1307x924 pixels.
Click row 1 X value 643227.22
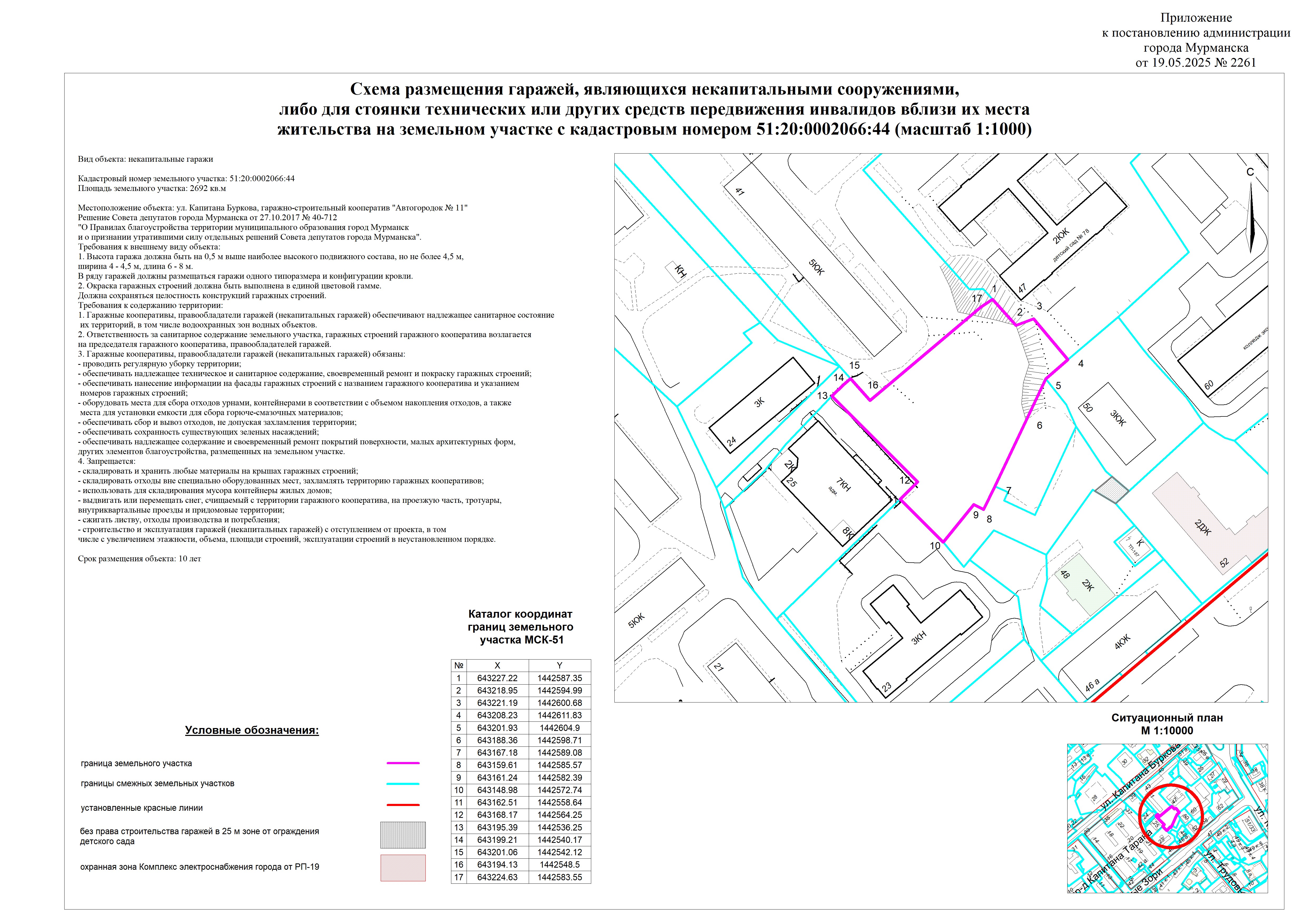tap(497, 678)
